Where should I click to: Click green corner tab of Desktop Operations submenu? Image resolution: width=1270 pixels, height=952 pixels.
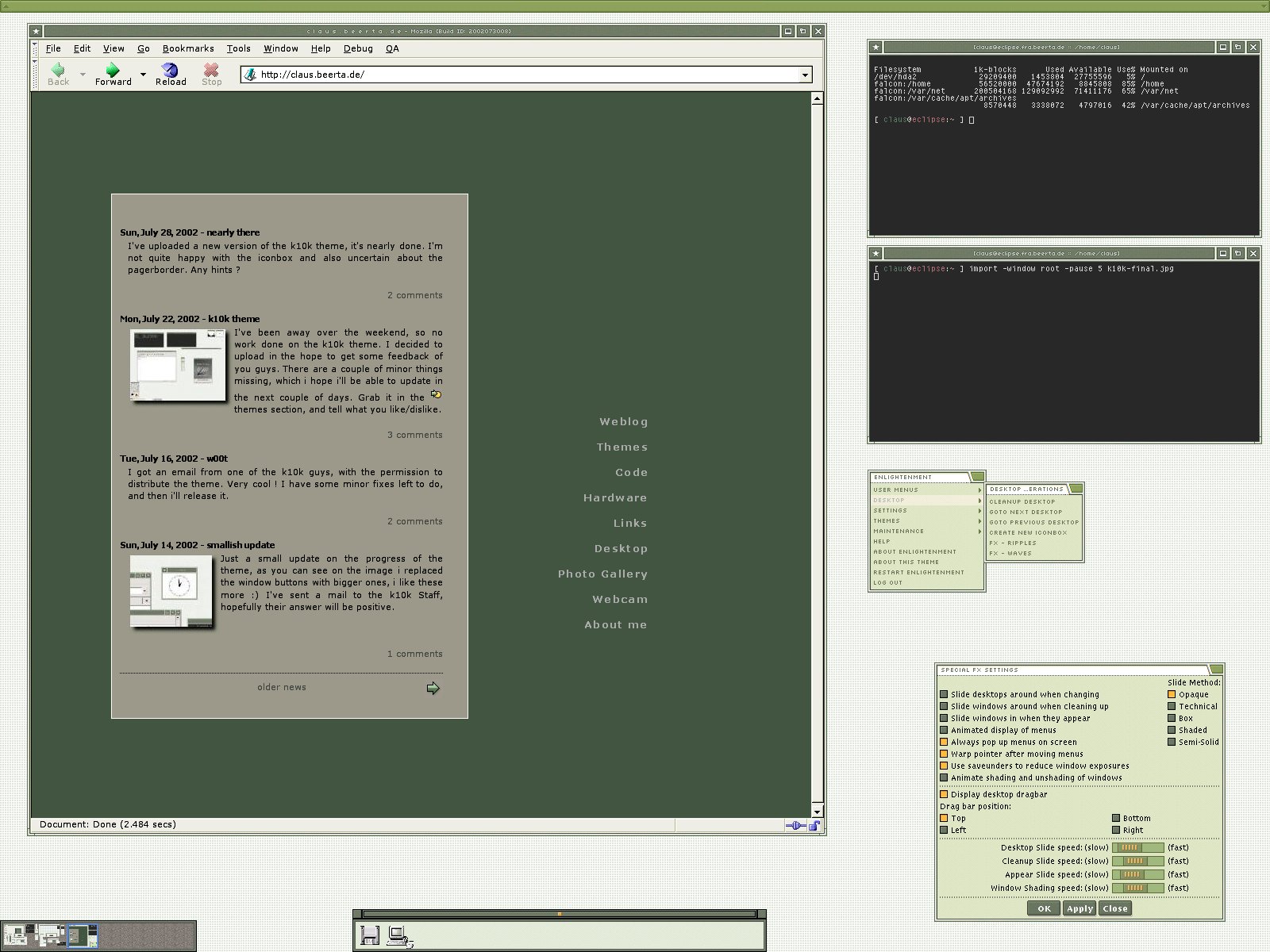[1076, 489]
